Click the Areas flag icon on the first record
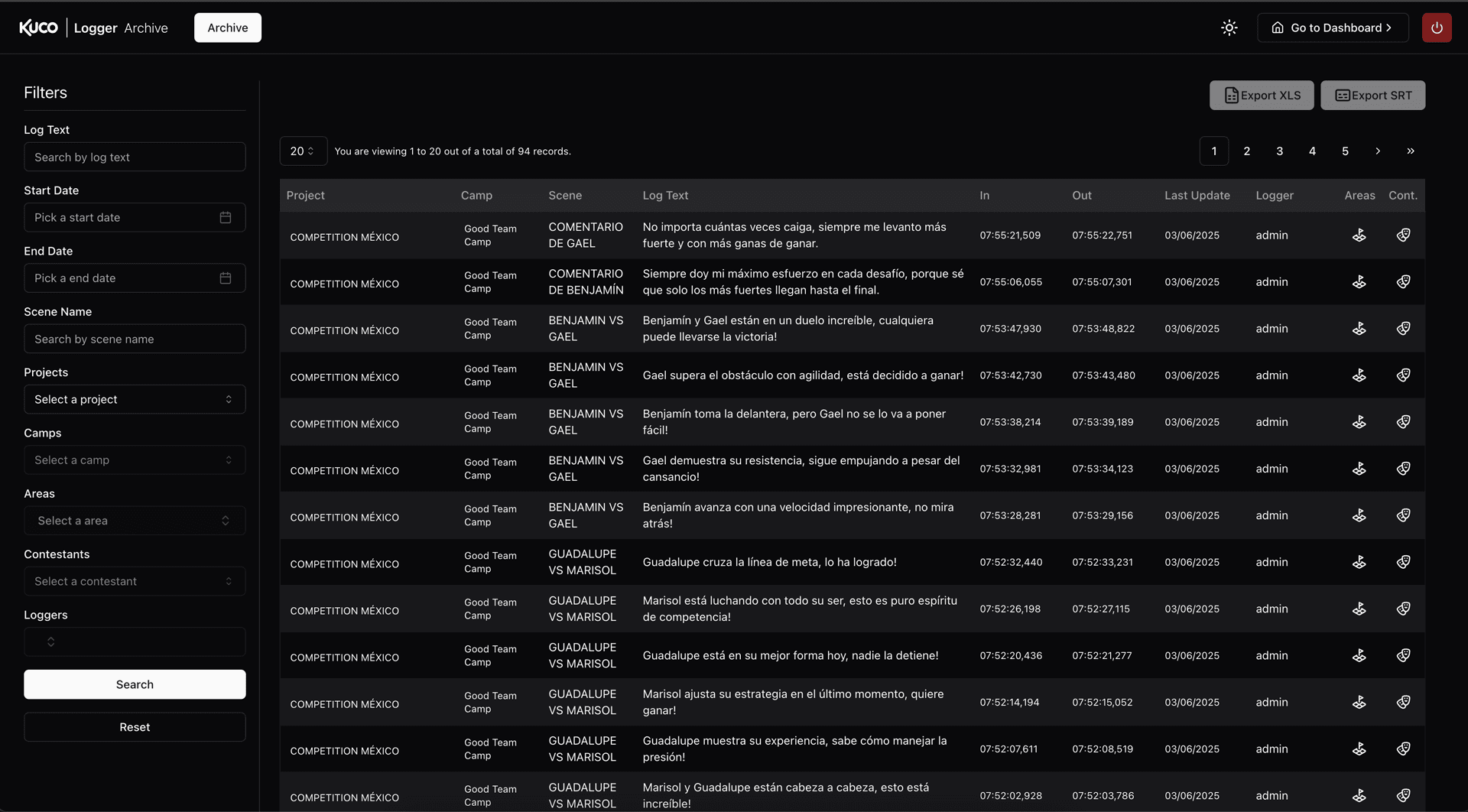This screenshot has height=812, width=1468. (x=1359, y=235)
